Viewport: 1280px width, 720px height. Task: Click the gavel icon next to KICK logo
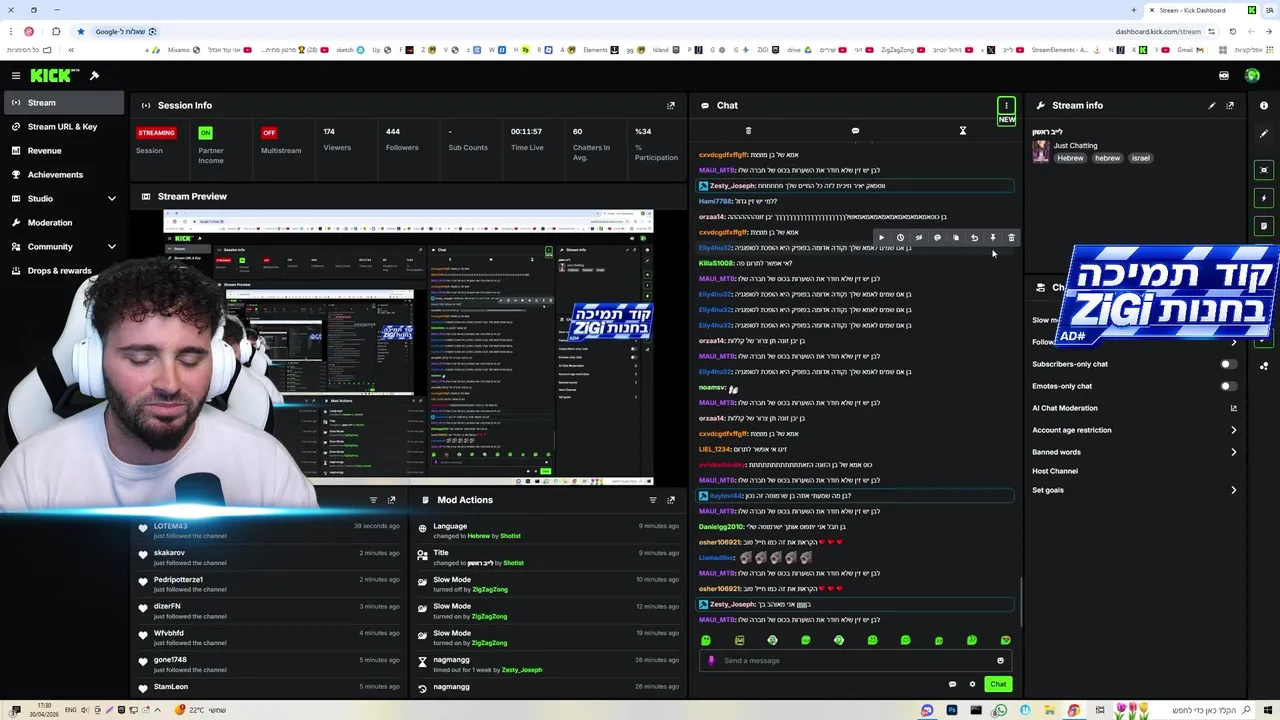pos(94,76)
